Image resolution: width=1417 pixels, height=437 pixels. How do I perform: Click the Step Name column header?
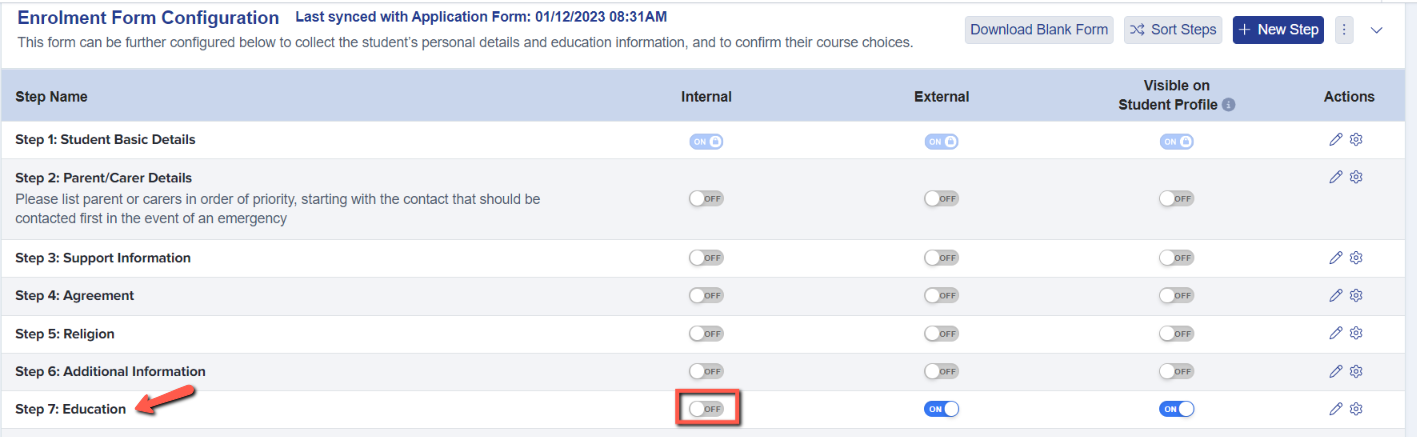(x=51, y=97)
